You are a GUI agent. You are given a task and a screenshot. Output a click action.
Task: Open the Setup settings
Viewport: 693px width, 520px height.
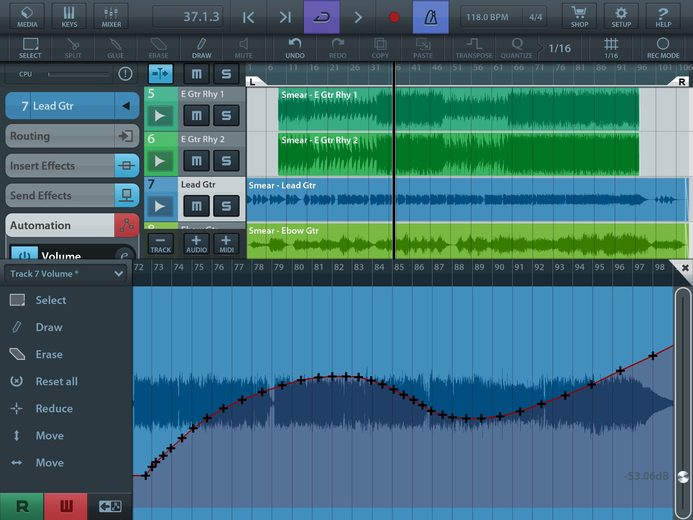(x=621, y=16)
